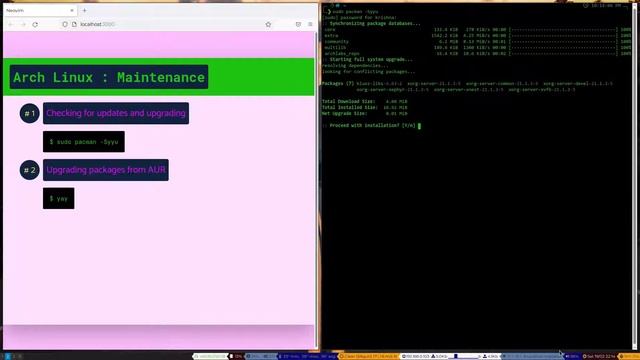Open a new browser tab
Viewport: 640px width, 360px height.
click(x=84, y=10)
